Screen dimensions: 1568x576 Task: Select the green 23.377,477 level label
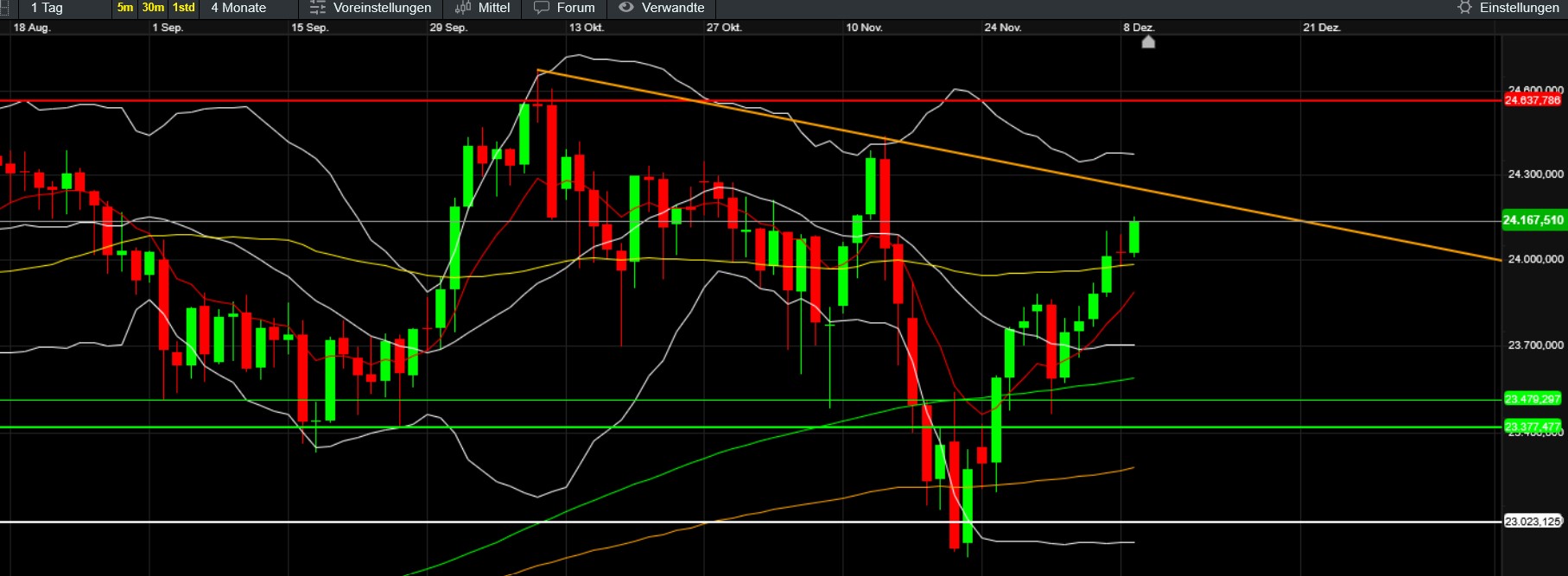click(x=1533, y=427)
